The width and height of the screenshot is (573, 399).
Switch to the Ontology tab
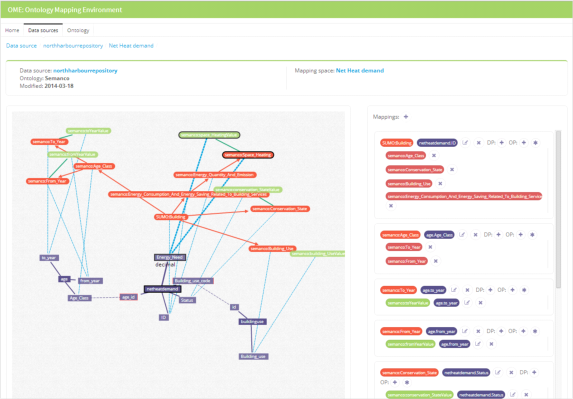[78, 30]
